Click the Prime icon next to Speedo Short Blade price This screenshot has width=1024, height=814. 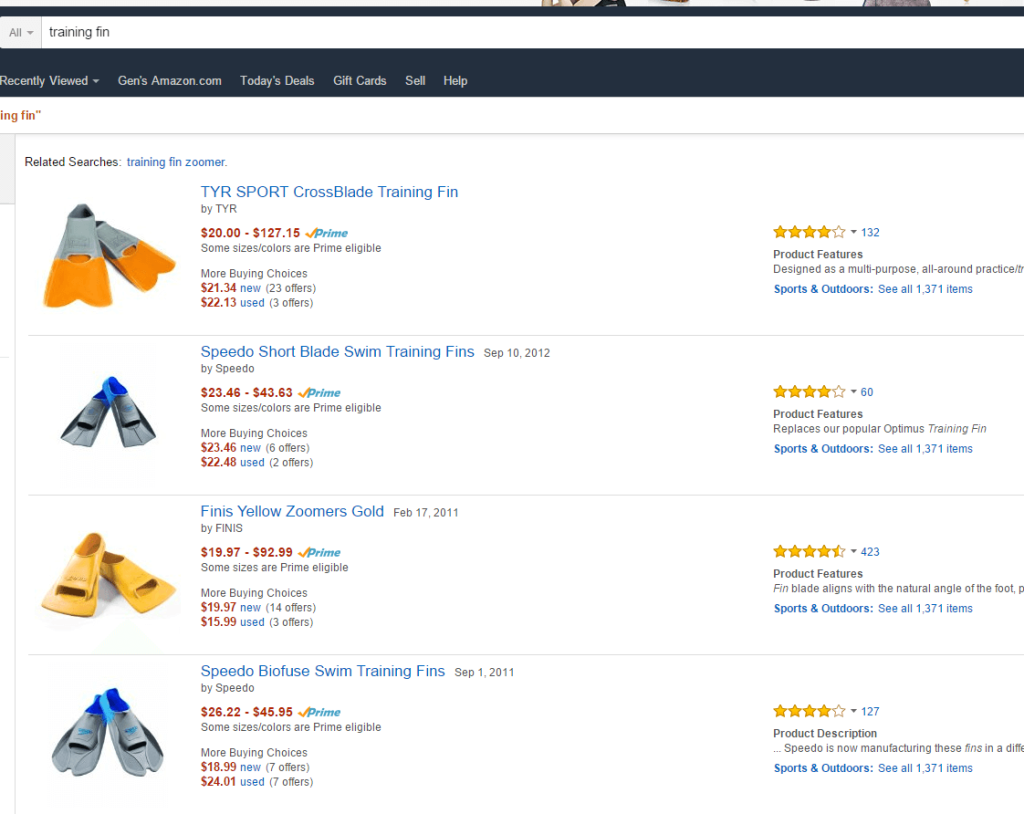[318, 392]
